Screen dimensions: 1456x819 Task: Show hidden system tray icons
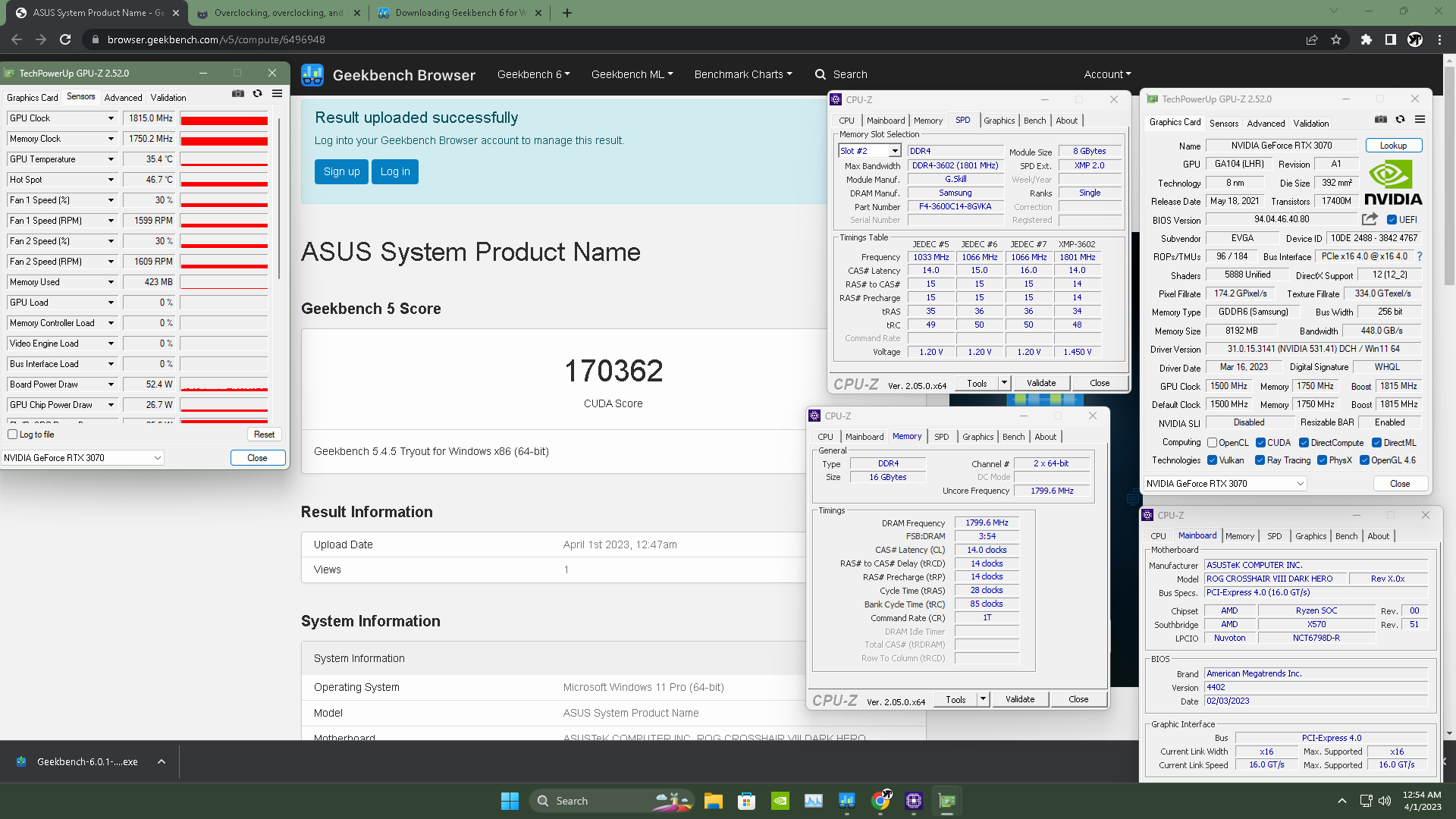[x=1342, y=801]
